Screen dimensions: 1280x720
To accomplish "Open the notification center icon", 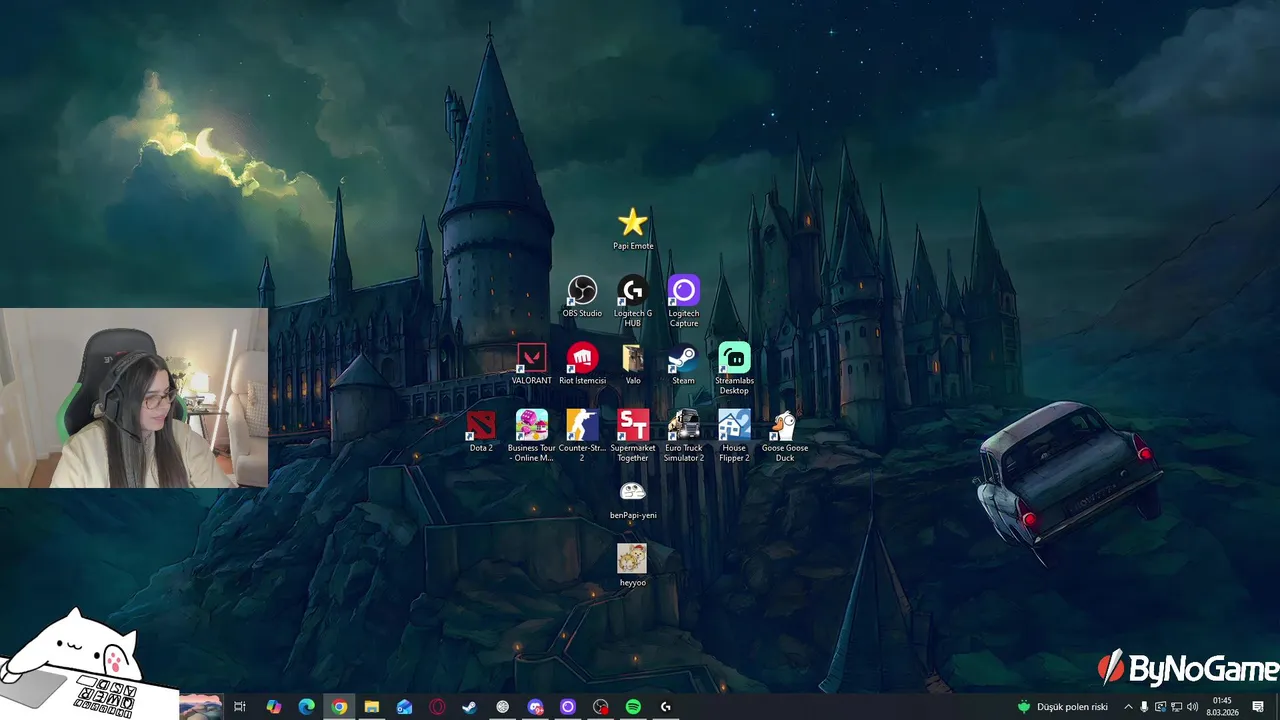I will [1258, 707].
